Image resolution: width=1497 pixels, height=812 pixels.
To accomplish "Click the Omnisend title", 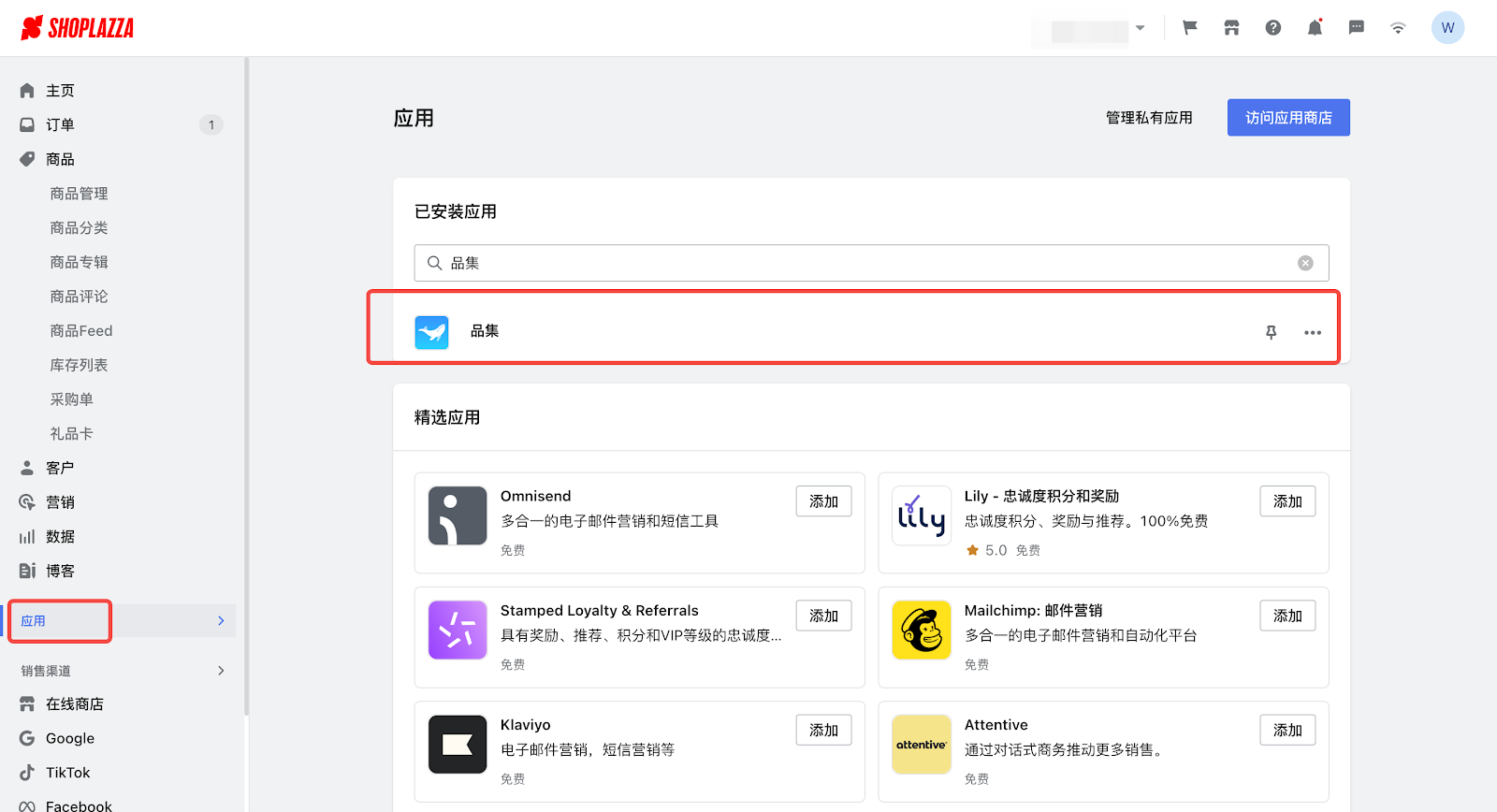I will click(535, 496).
